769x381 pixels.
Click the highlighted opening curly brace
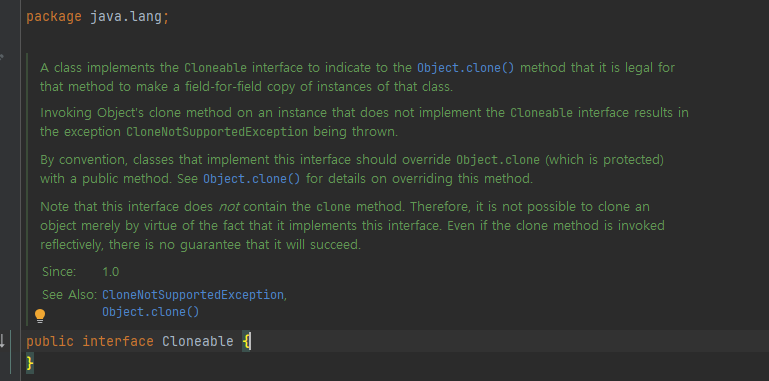(246, 341)
